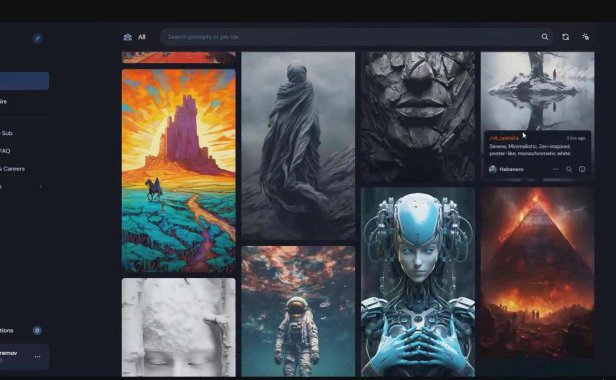The height and width of the screenshot is (380, 616).
Task: Open the burning pyramid image
Action: click(x=537, y=272)
